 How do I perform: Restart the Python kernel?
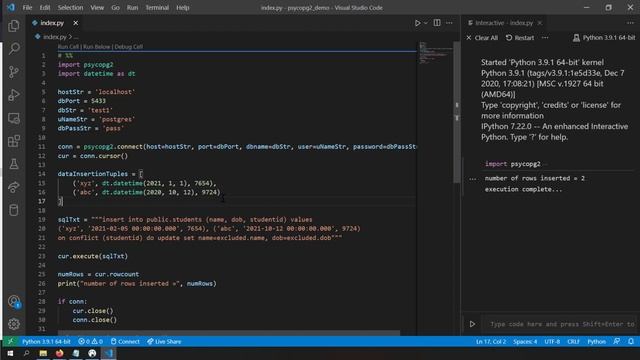[x=520, y=38]
